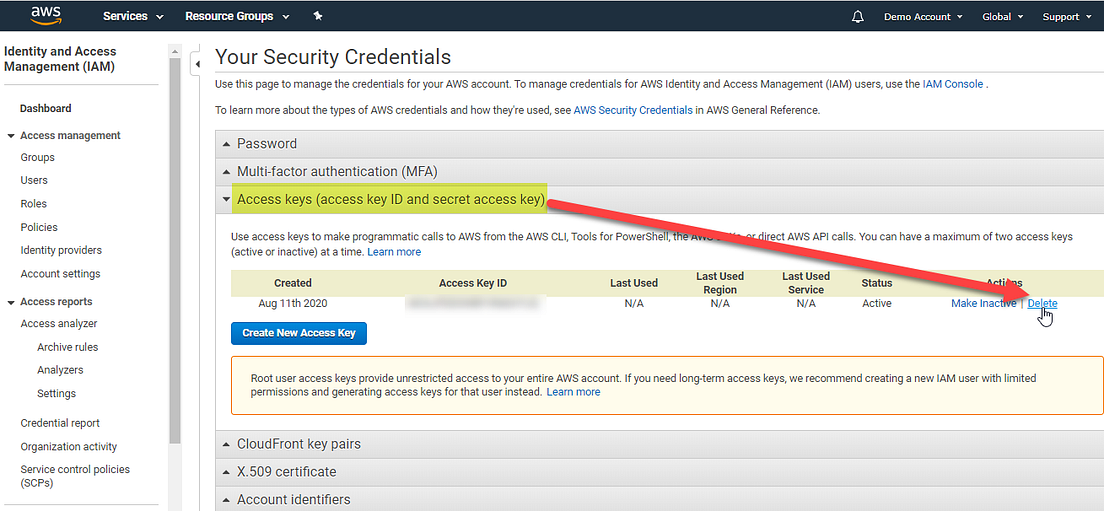Open Service control policies (SCPs)
The image size is (1104, 511).
(x=75, y=476)
